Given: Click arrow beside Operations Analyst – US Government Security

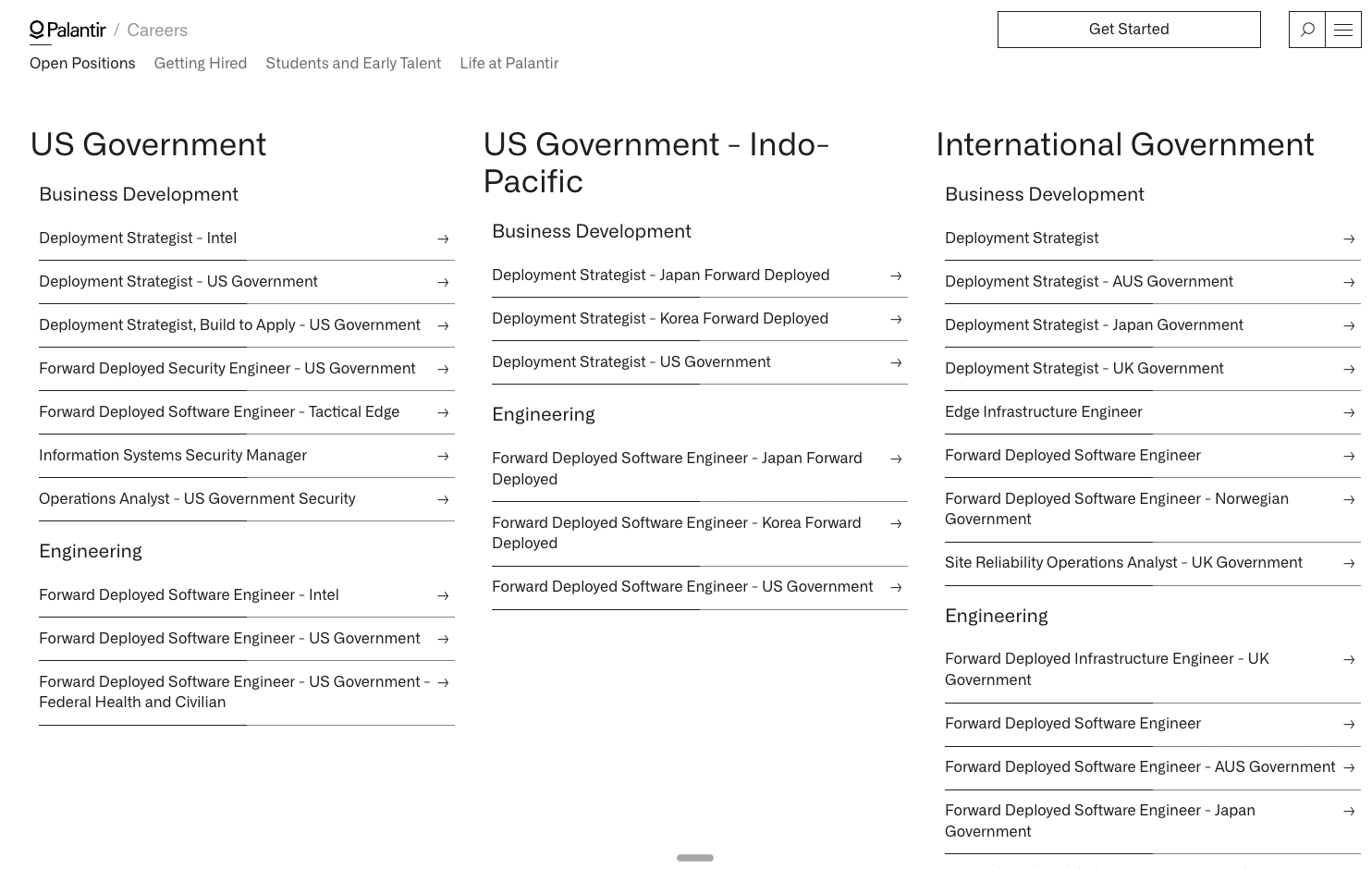Looking at the screenshot, I should (x=443, y=499).
